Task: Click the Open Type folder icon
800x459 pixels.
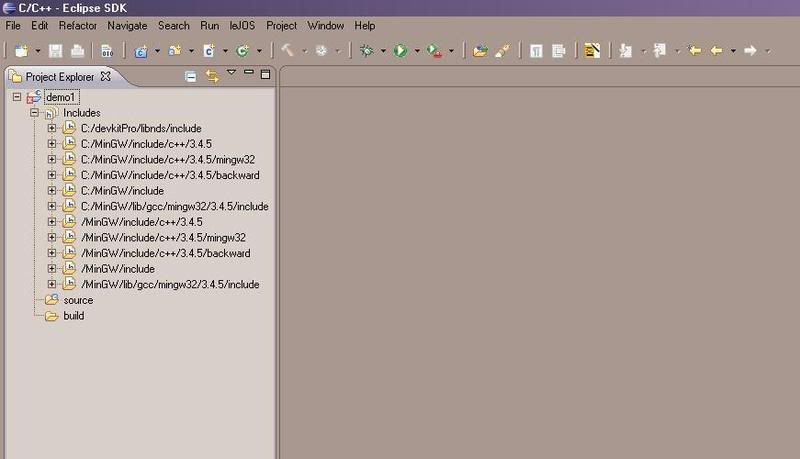Action: click(480, 50)
